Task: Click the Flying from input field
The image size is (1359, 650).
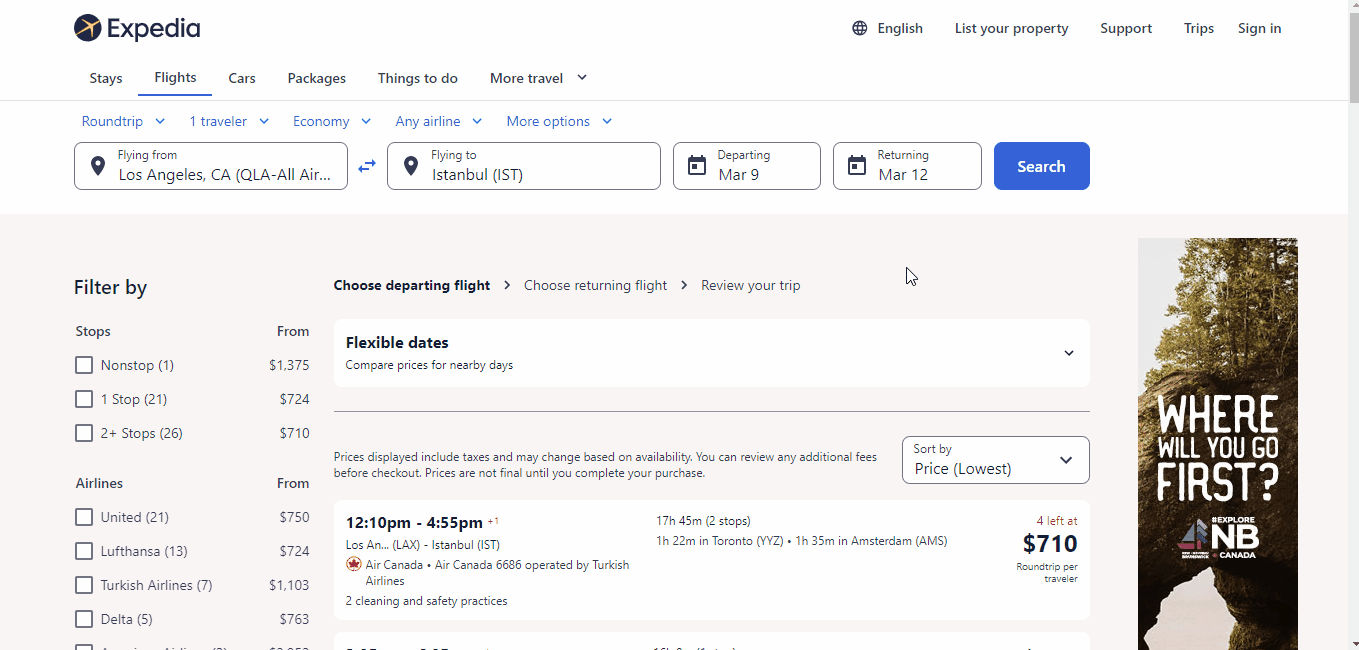Action: [211, 166]
